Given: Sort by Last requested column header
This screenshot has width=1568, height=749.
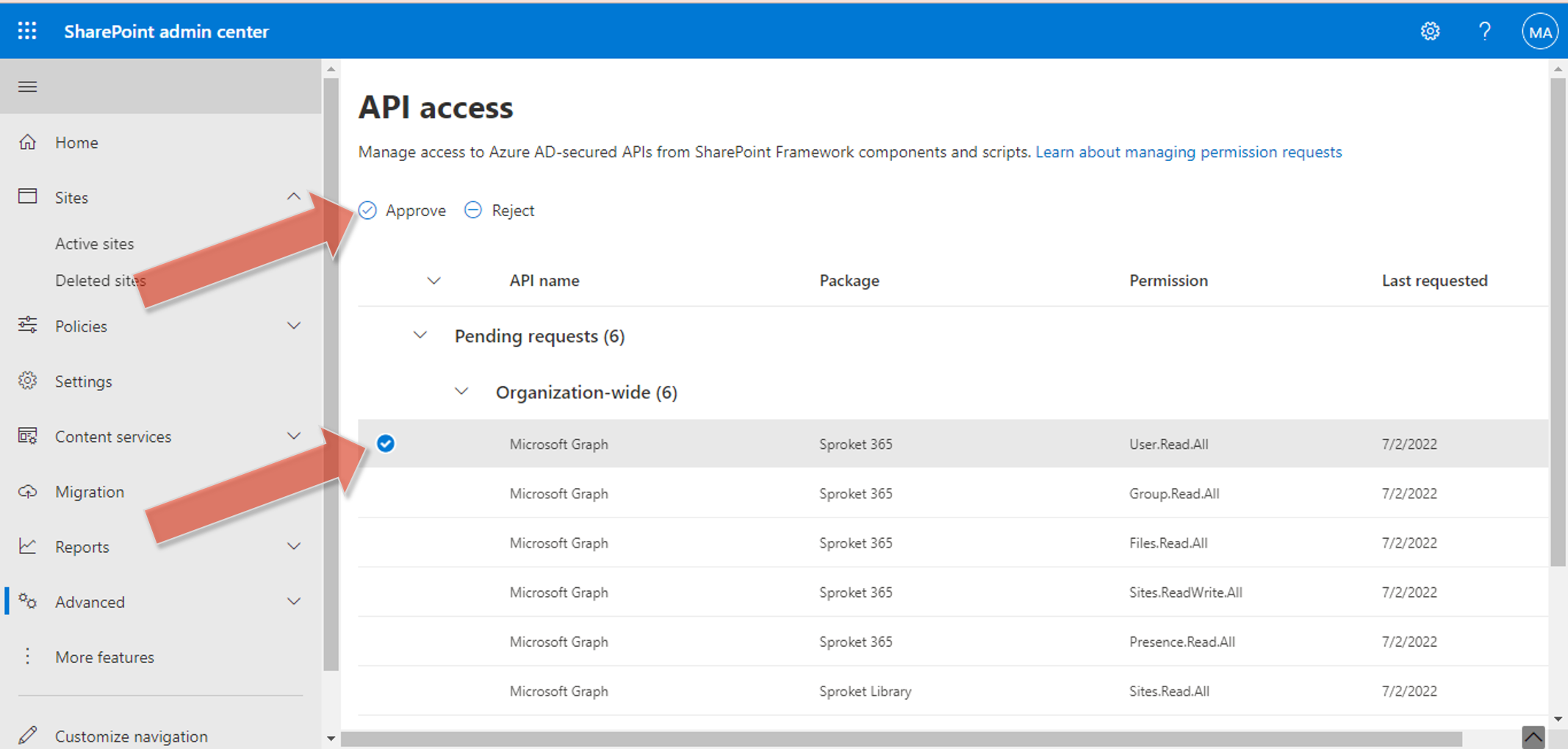Looking at the screenshot, I should pyautogui.click(x=1434, y=281).
